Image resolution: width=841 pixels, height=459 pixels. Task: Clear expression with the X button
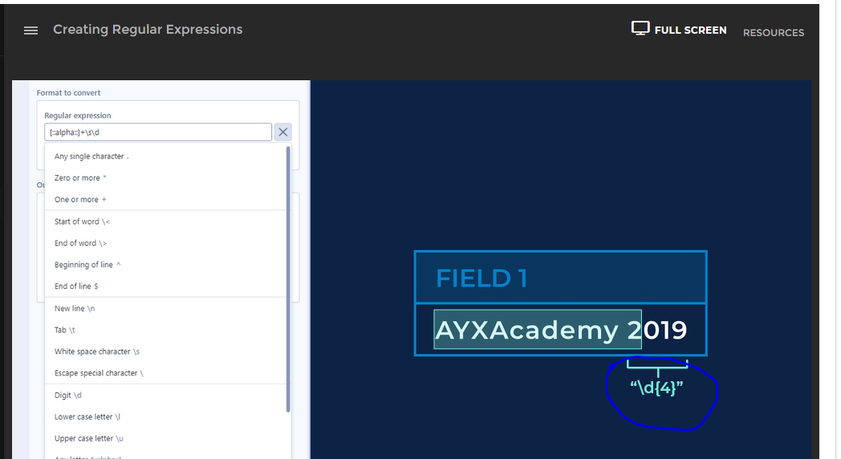pos(283,132)
